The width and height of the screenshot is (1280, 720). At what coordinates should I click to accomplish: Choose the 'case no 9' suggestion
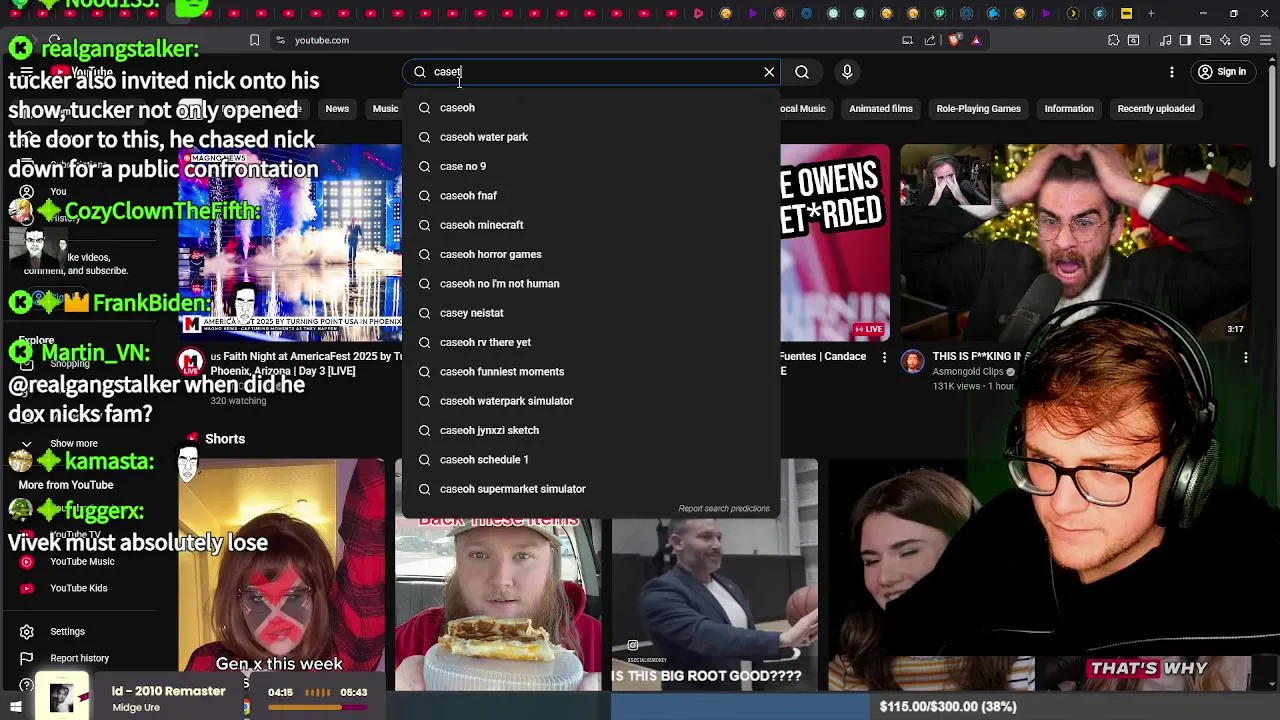(591, 166)
